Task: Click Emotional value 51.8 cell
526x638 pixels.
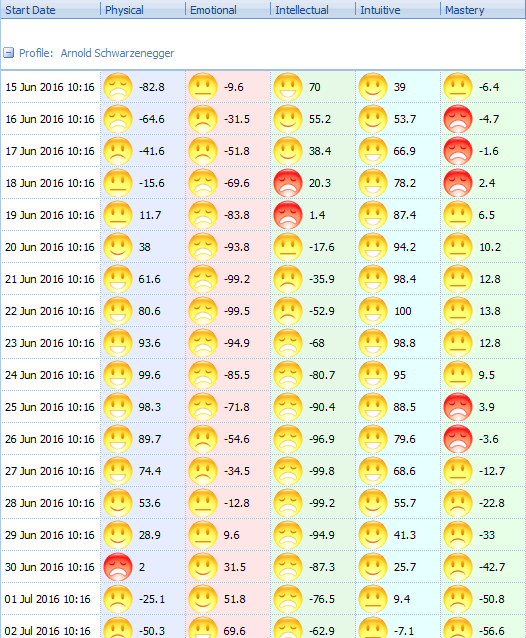Action: click(x=228, y=599)
